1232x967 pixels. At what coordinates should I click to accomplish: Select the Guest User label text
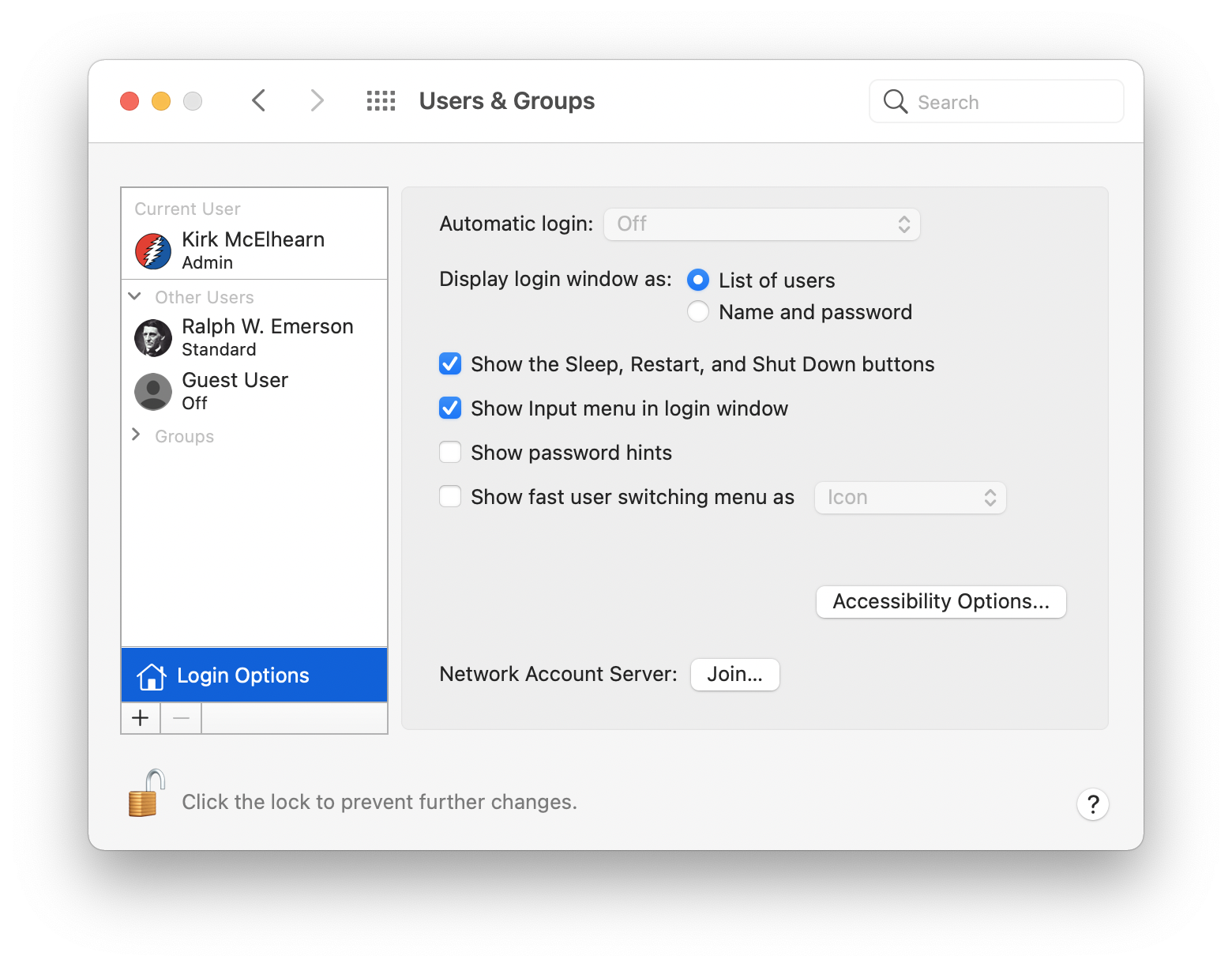[235, 380]
